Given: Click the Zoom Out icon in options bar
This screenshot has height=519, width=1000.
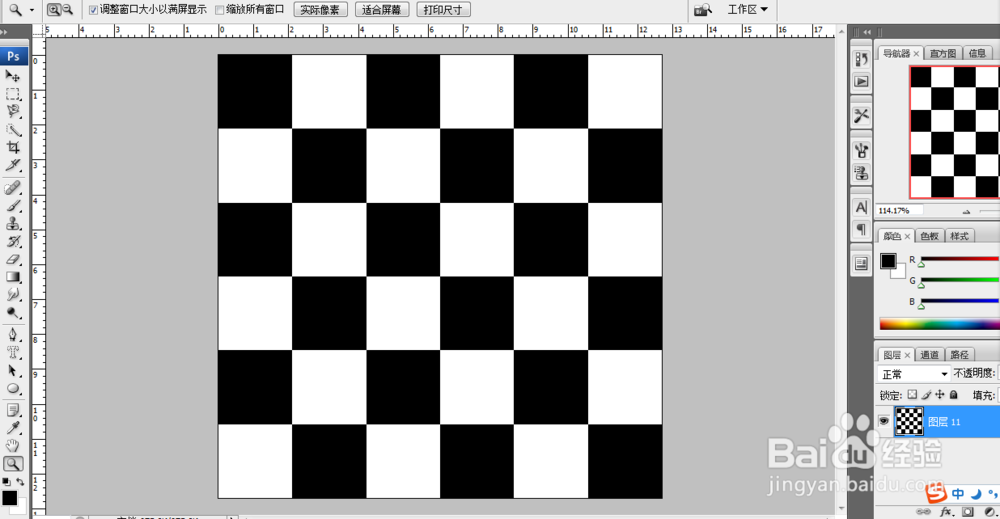Looking at the screenshot, I should [x=68, y=10].
